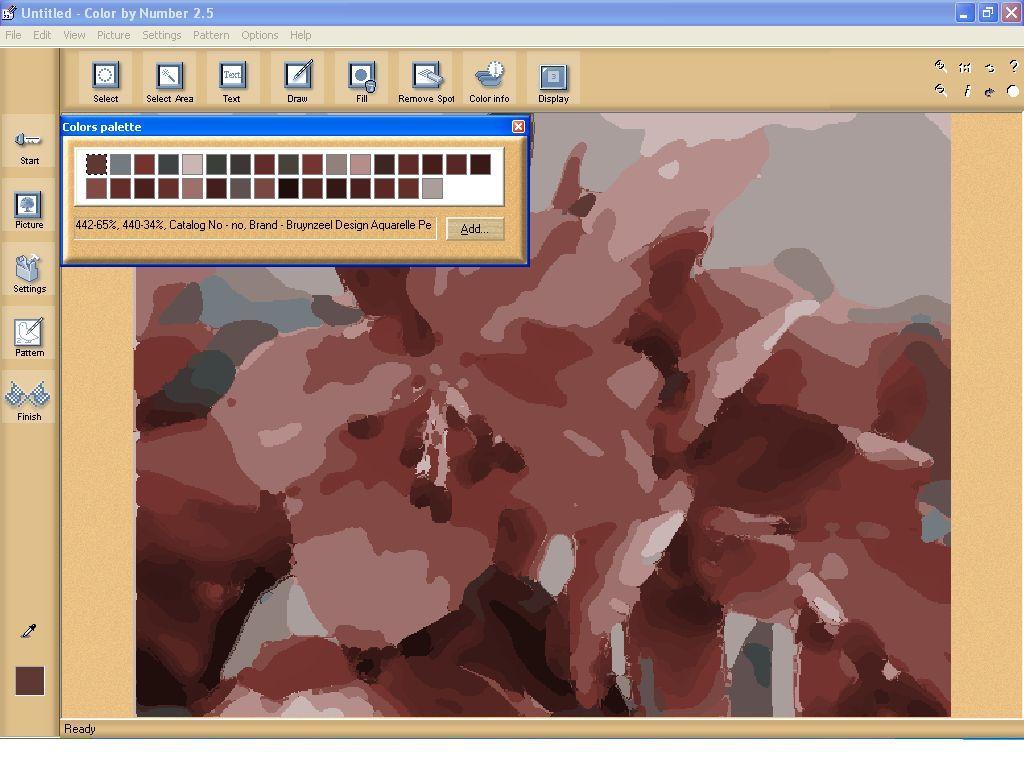Image resolution: width=1024 pixels, height=768 pixels.
Task: Minimize the Color by Number window
Action: pos(964,12)
